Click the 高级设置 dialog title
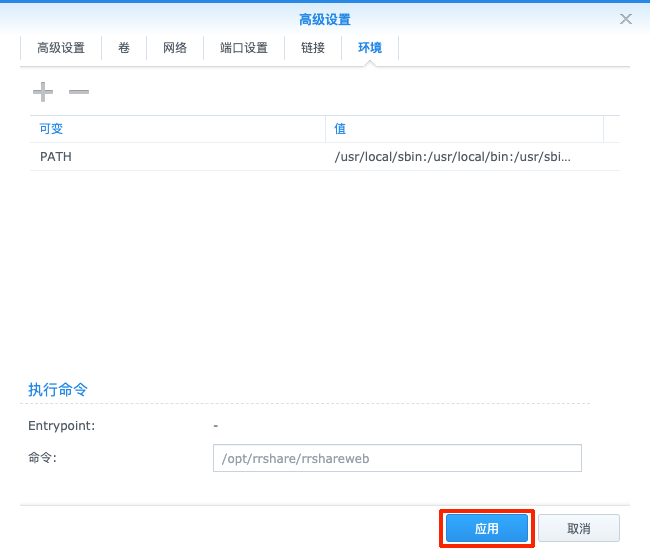The image size is (650, 550). tap(325, 19)
